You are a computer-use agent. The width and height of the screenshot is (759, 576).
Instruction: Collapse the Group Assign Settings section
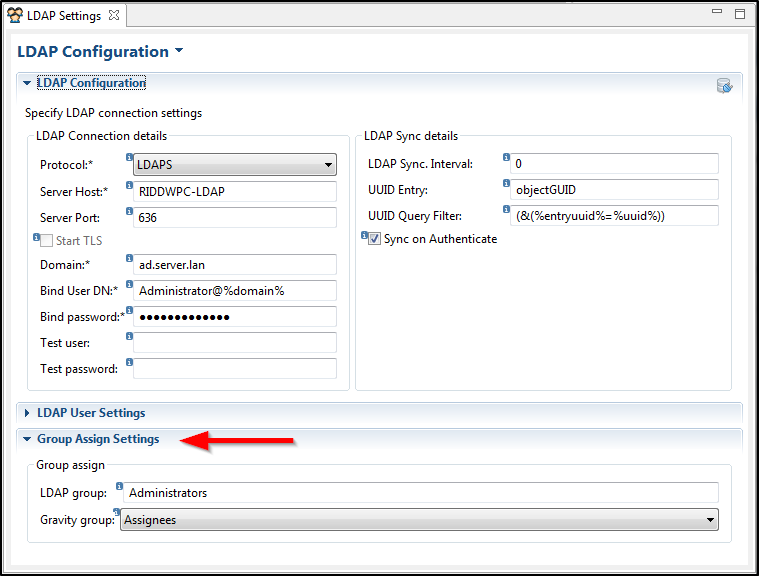[27, 439]
